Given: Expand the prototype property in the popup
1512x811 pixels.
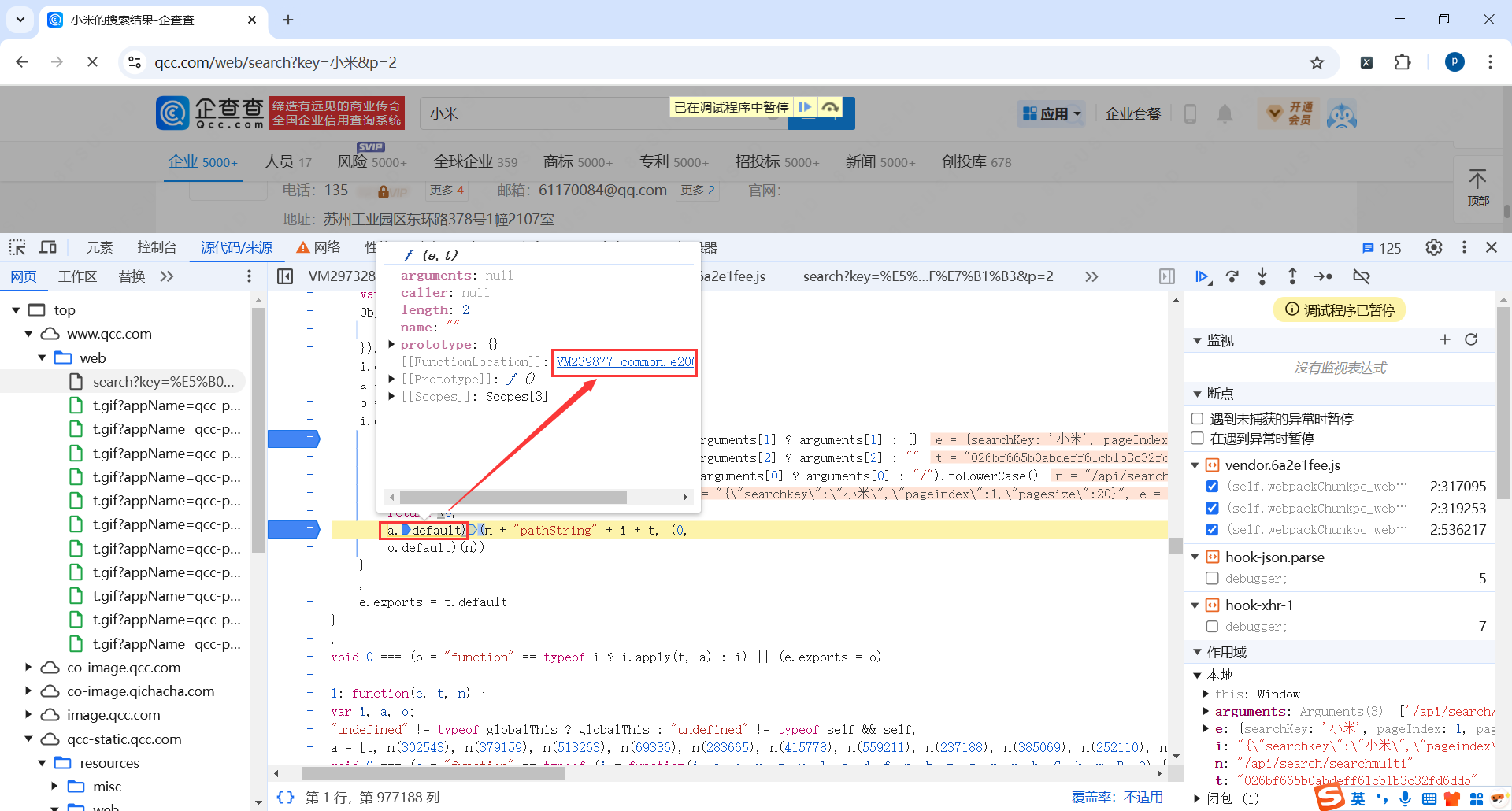Looking at the screenshot, I should [391, 344].
